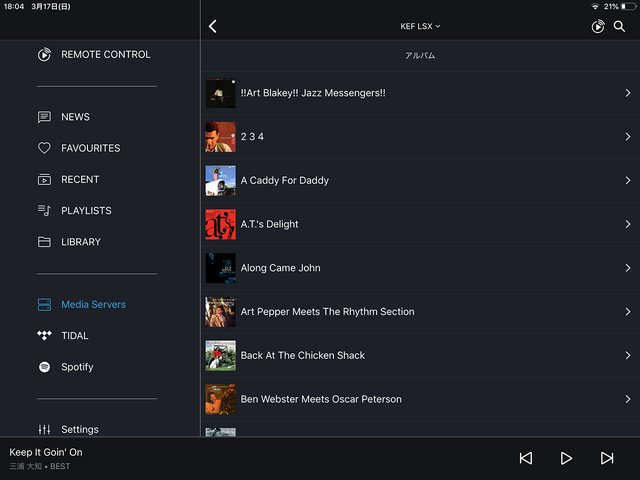The image size is (640, 480).
Task: Open Favourites heart item
Action: (90, 148)
